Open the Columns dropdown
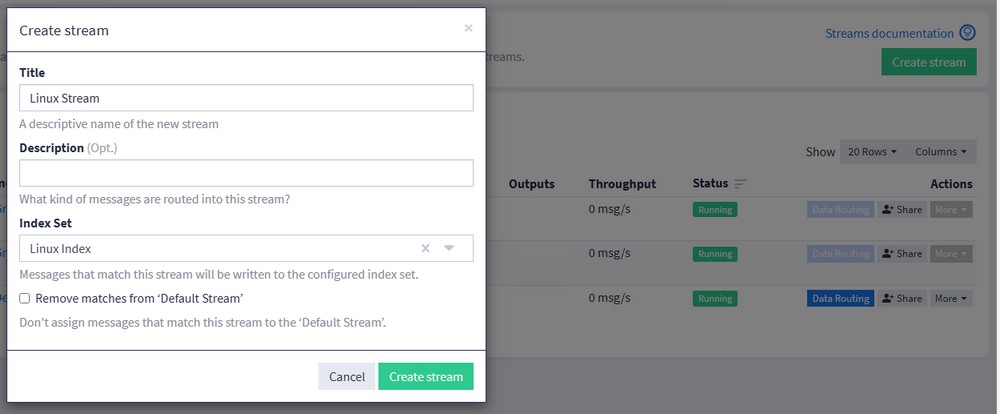This screenshot has height=414, width=1000. 941,152
